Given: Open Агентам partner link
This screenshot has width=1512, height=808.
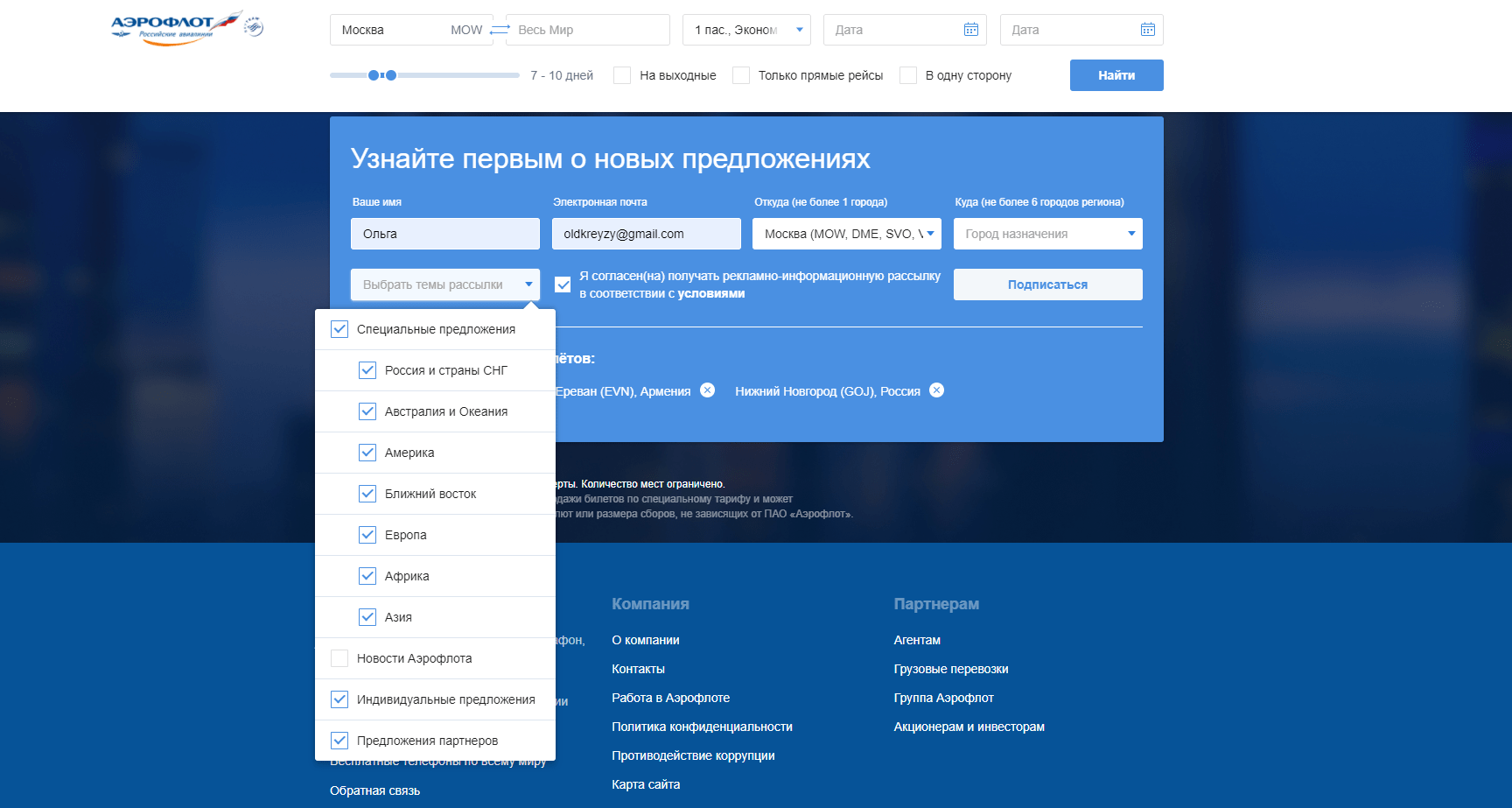Looking at the screenshot, I should [917, 640].
